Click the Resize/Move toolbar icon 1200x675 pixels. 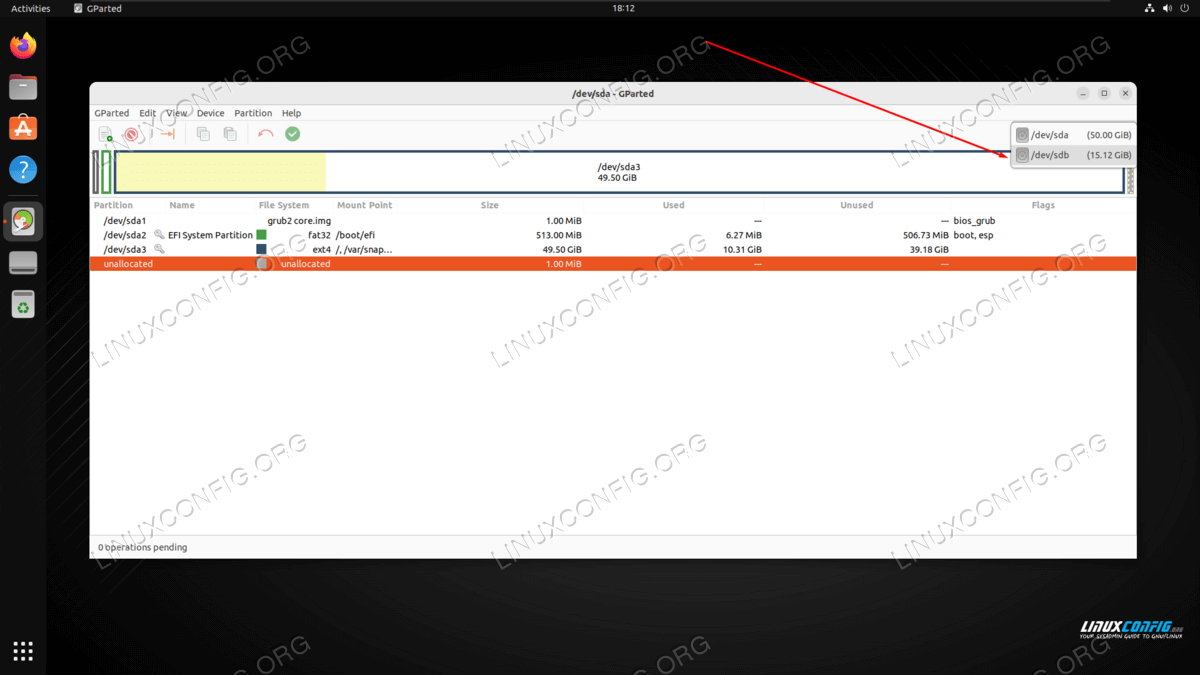pos(166,134)
